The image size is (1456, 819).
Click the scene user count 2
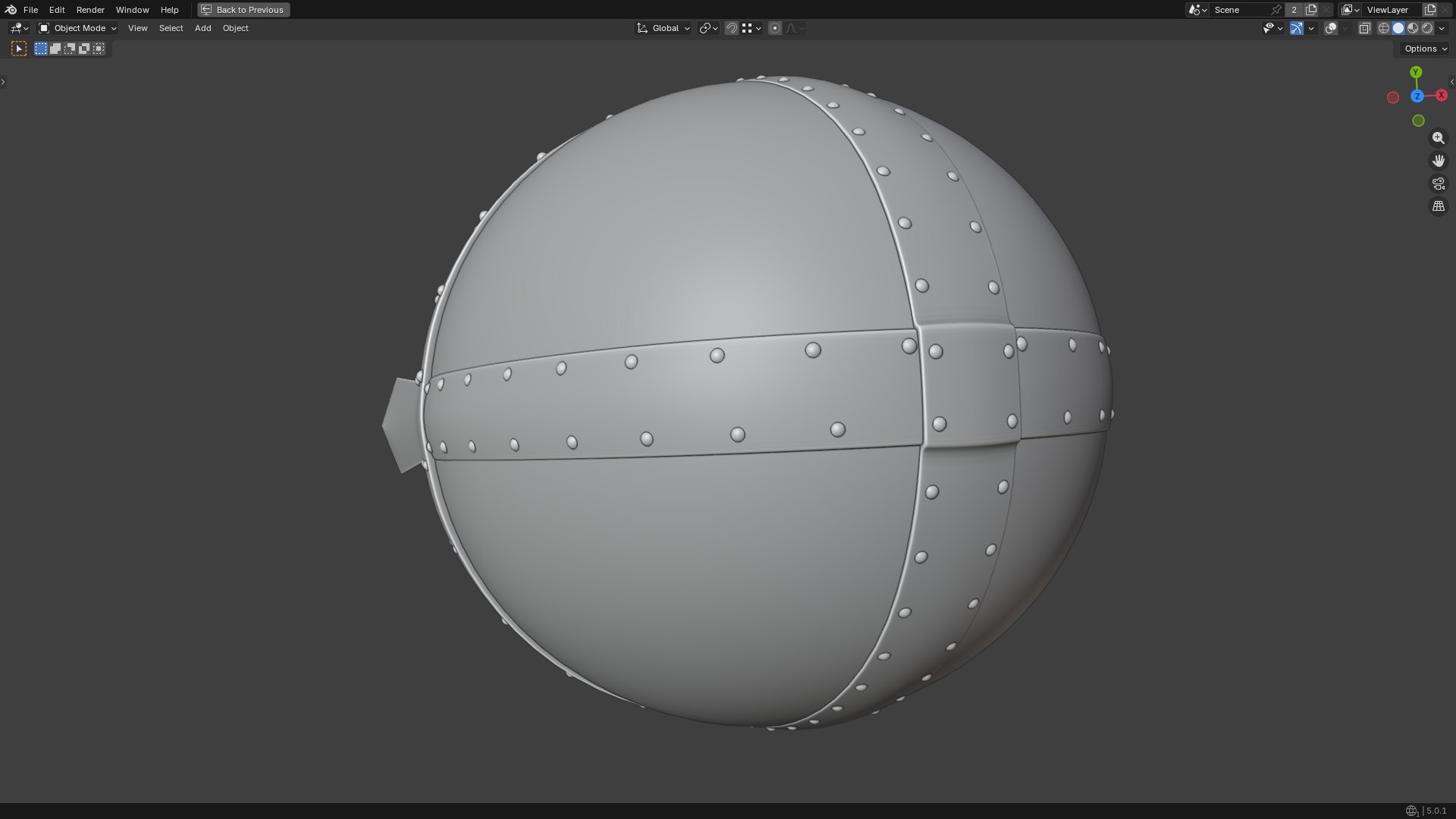tap(1294, 10)
